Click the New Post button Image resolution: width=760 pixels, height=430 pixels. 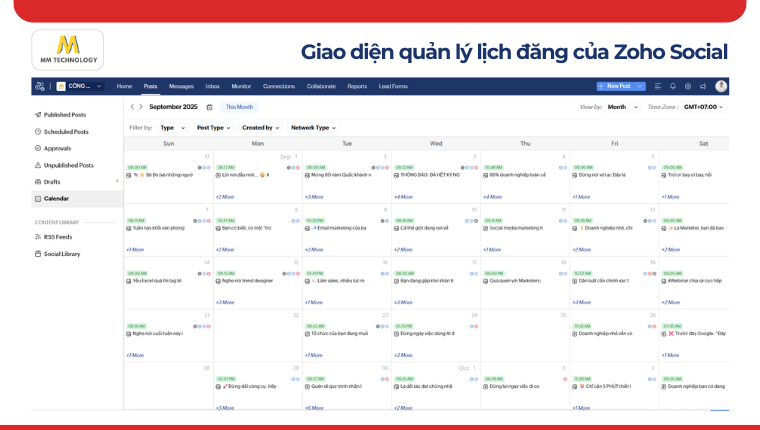point(615,86)
